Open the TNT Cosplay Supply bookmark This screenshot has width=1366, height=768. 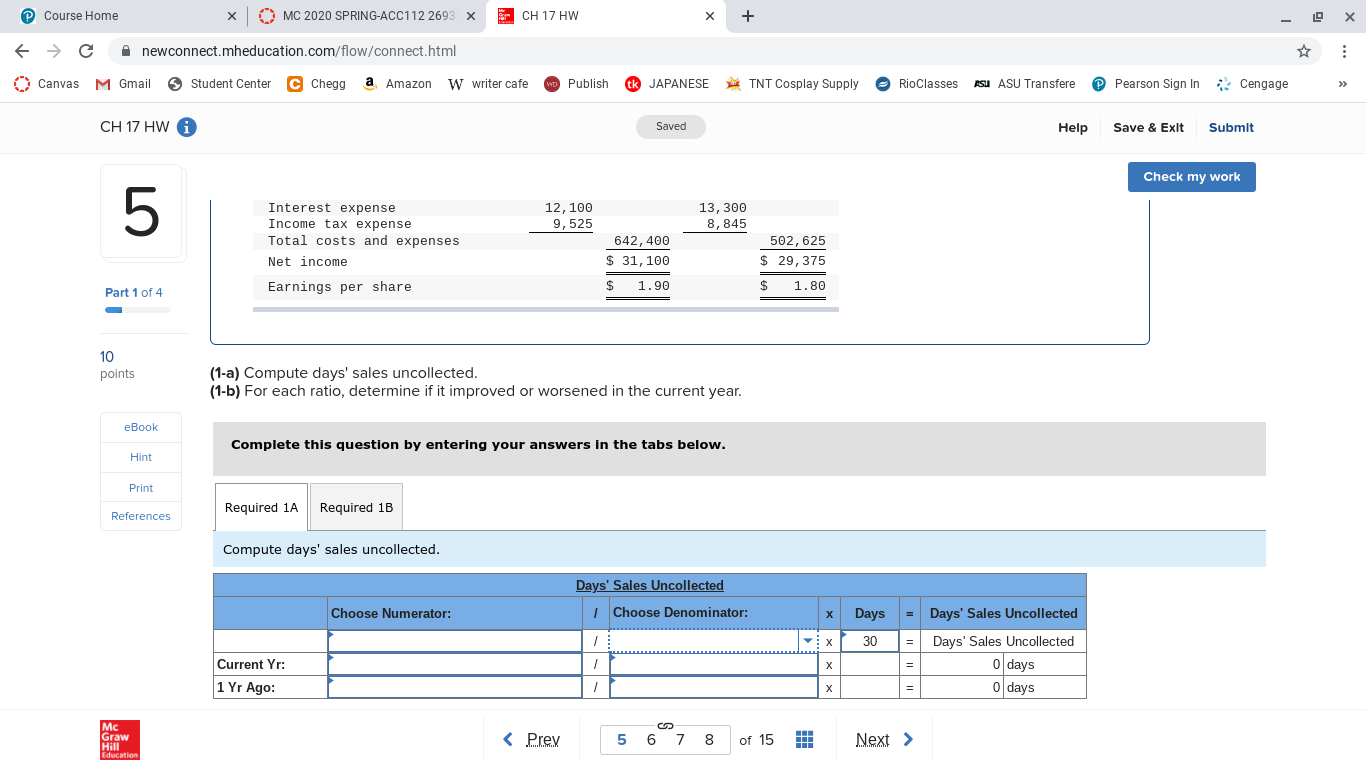pyautogui.click(x=792, y=84)
